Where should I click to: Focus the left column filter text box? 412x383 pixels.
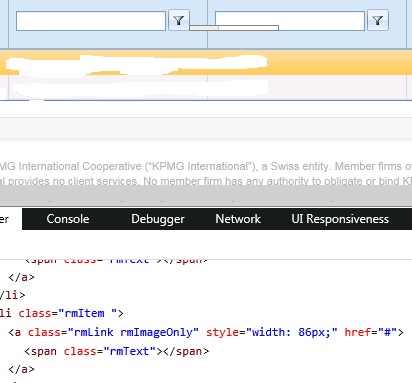(91, 21)
